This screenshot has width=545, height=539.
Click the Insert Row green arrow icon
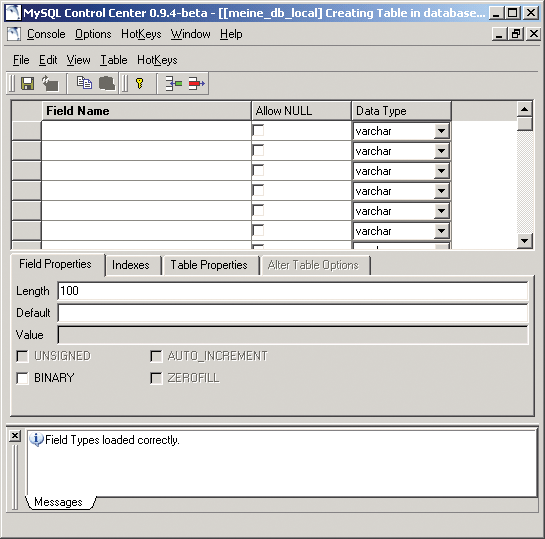pyautogui.click(x=173, y=83)
